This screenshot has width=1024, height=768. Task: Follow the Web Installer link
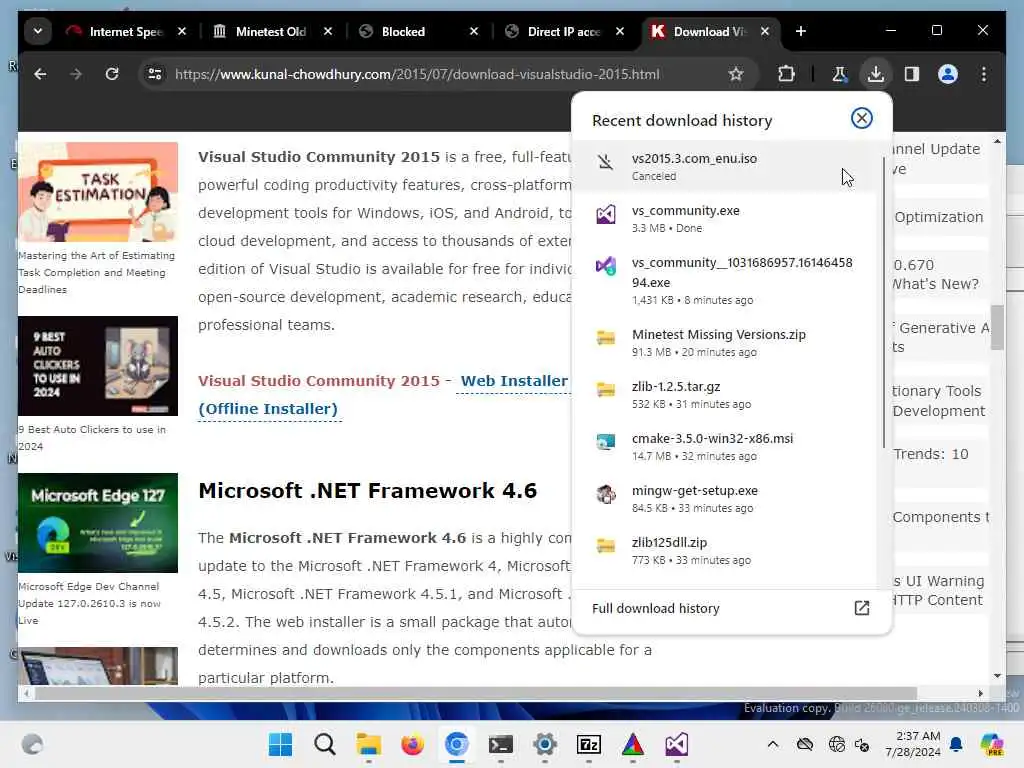[514, 381]
